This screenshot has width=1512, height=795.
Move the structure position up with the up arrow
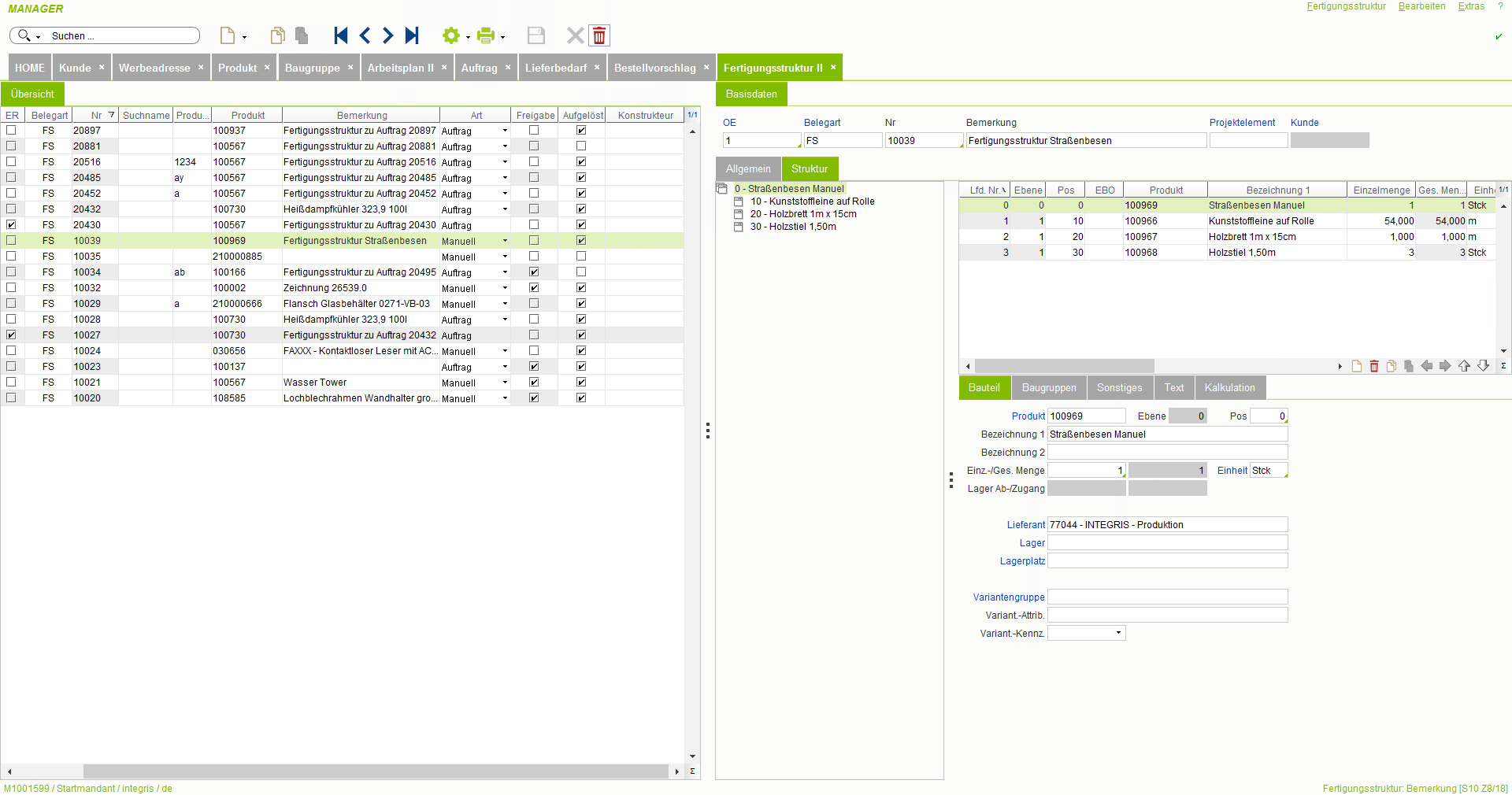point(1464,366)
